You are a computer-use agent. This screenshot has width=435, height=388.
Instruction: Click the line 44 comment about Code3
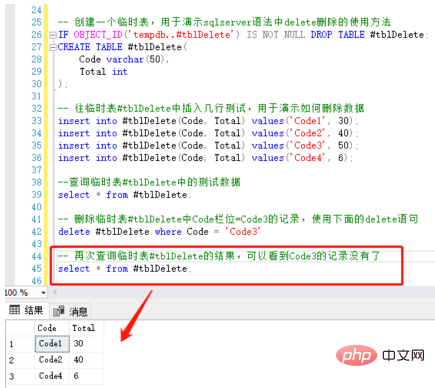click(219, 256)
